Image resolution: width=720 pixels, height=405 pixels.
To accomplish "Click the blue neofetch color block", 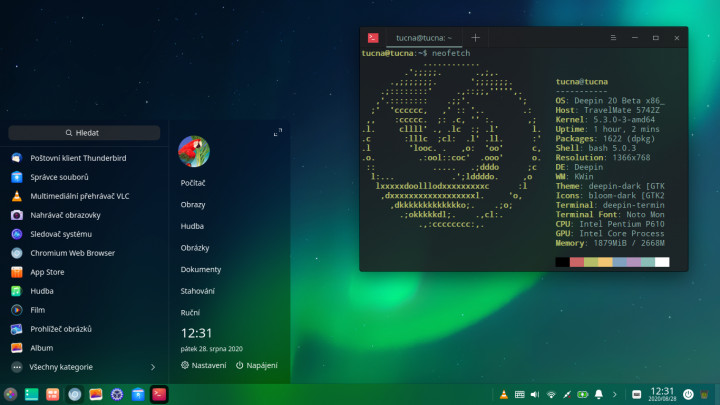I will click(619, 262).
